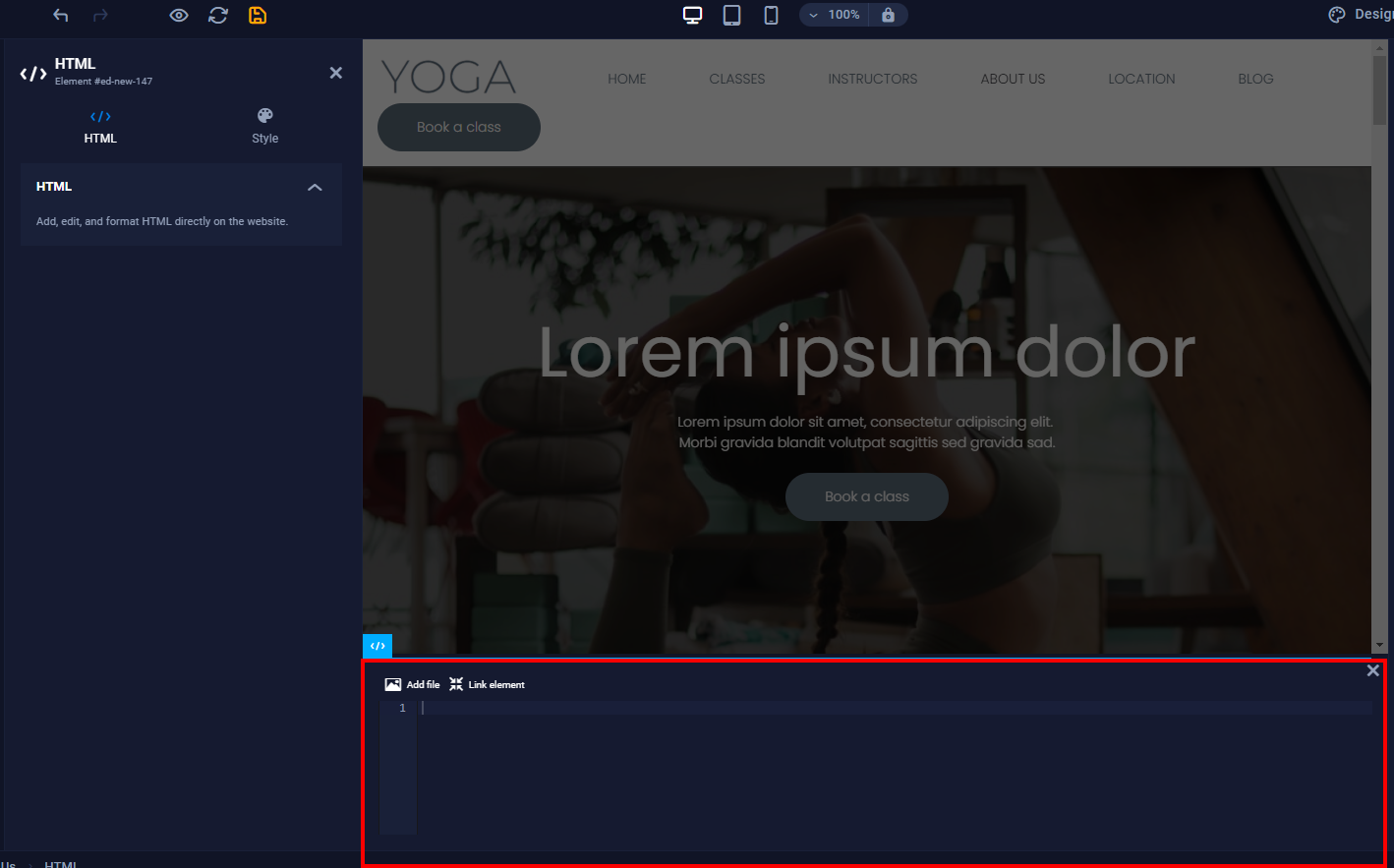Save the page with the floppy icon

[258, 15]
